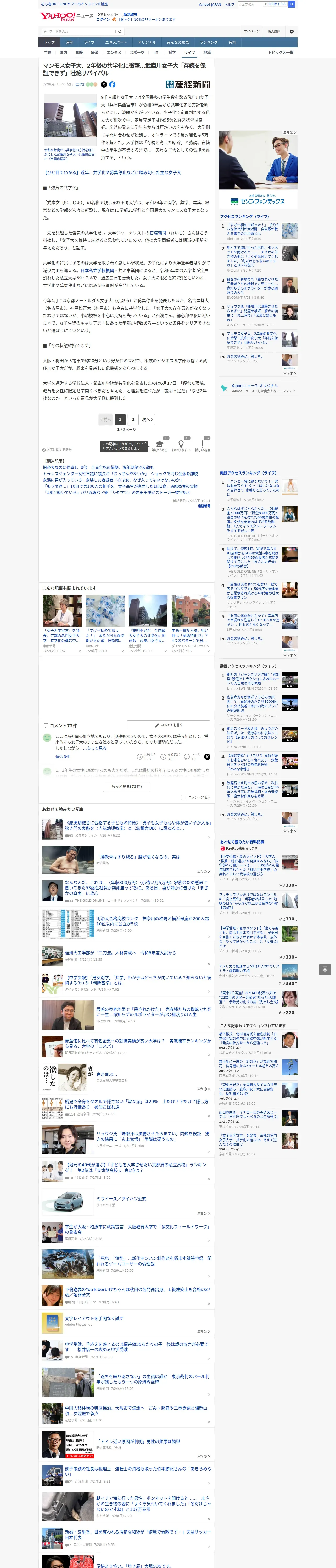Click the コメントを書く button
This screenshot has height=1568, width=336.
tap(169, 725)
